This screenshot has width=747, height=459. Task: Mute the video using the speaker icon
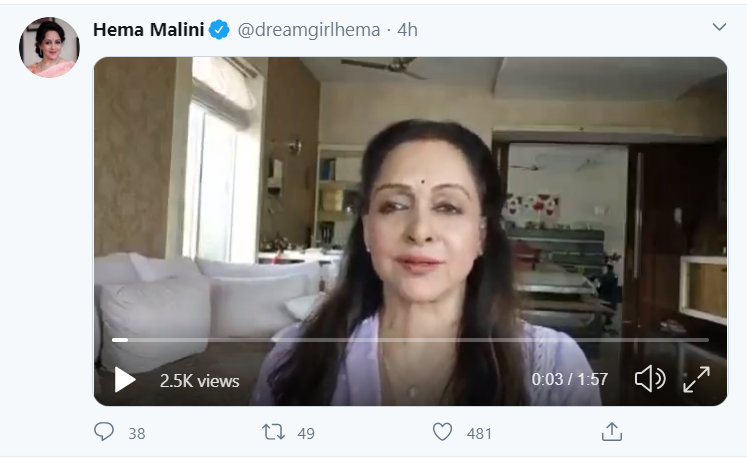pyautogui.click(x=650, y=379)
